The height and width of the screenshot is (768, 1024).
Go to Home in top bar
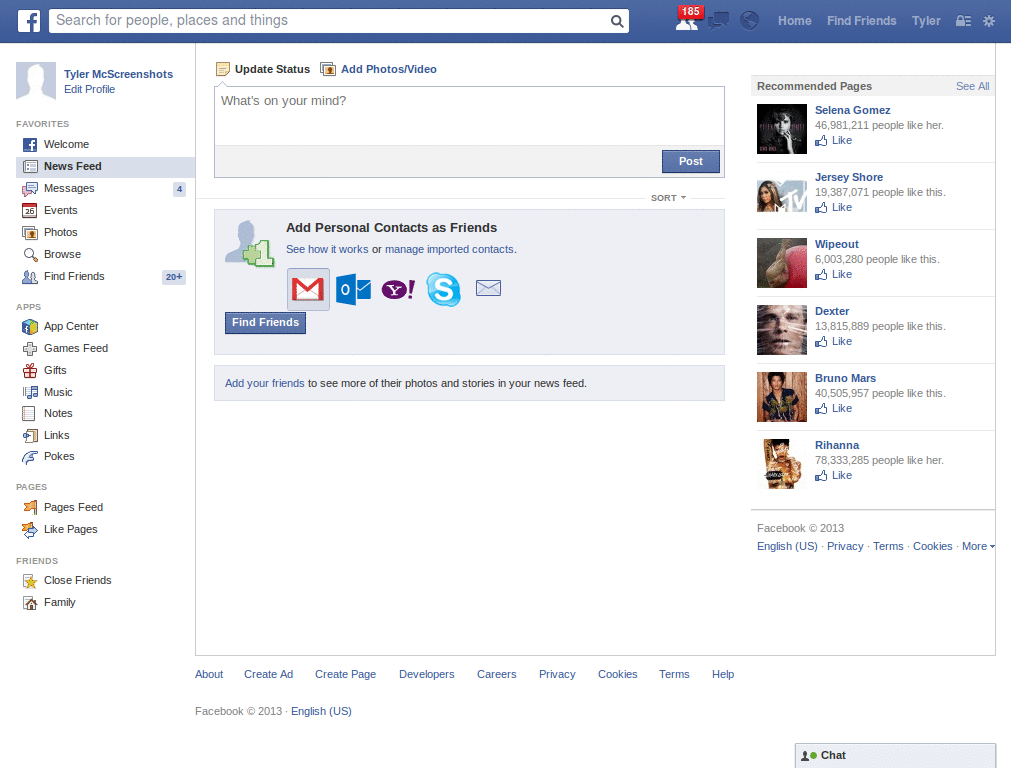[794, 21]
